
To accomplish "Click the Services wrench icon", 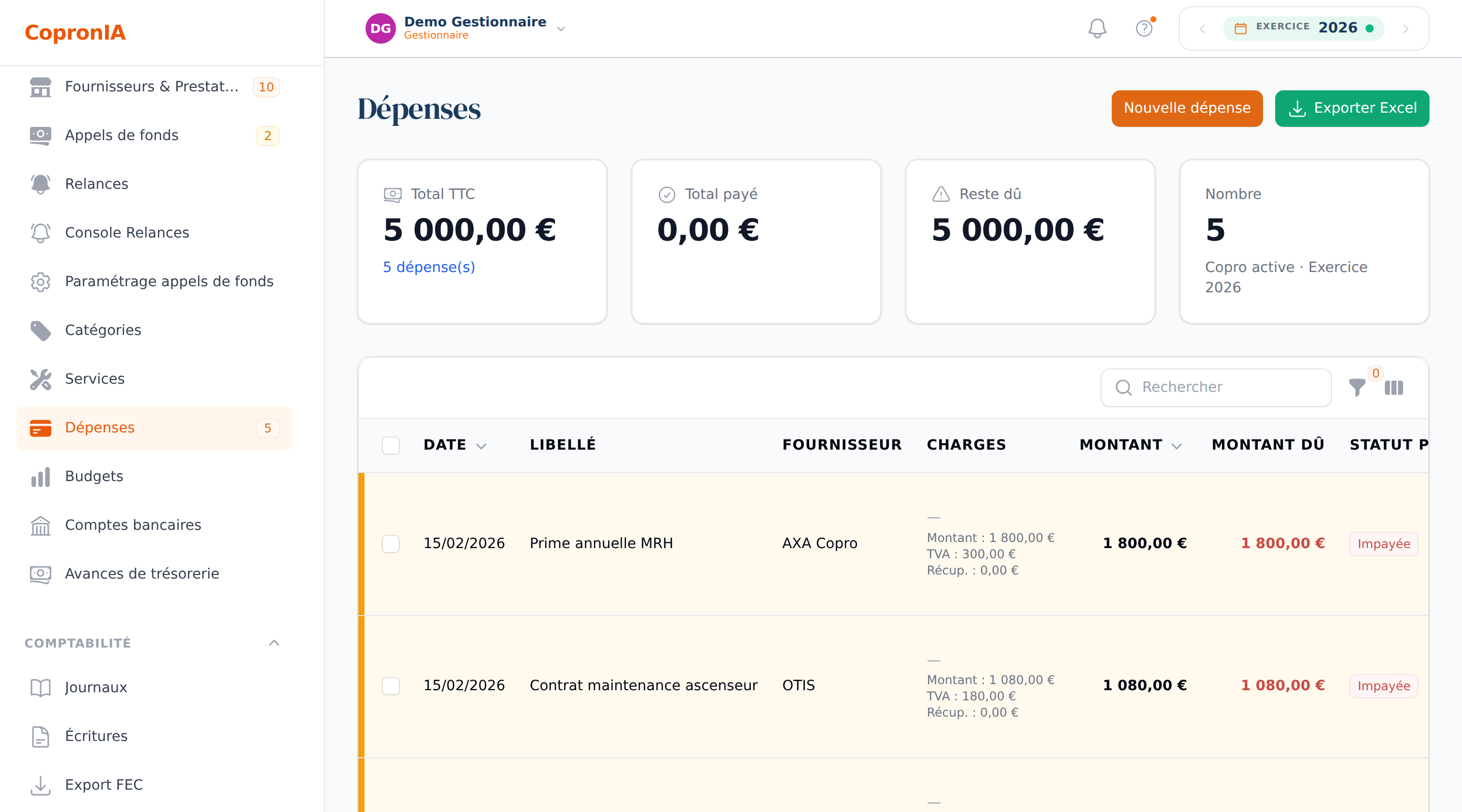I will [x=40, y=379].
